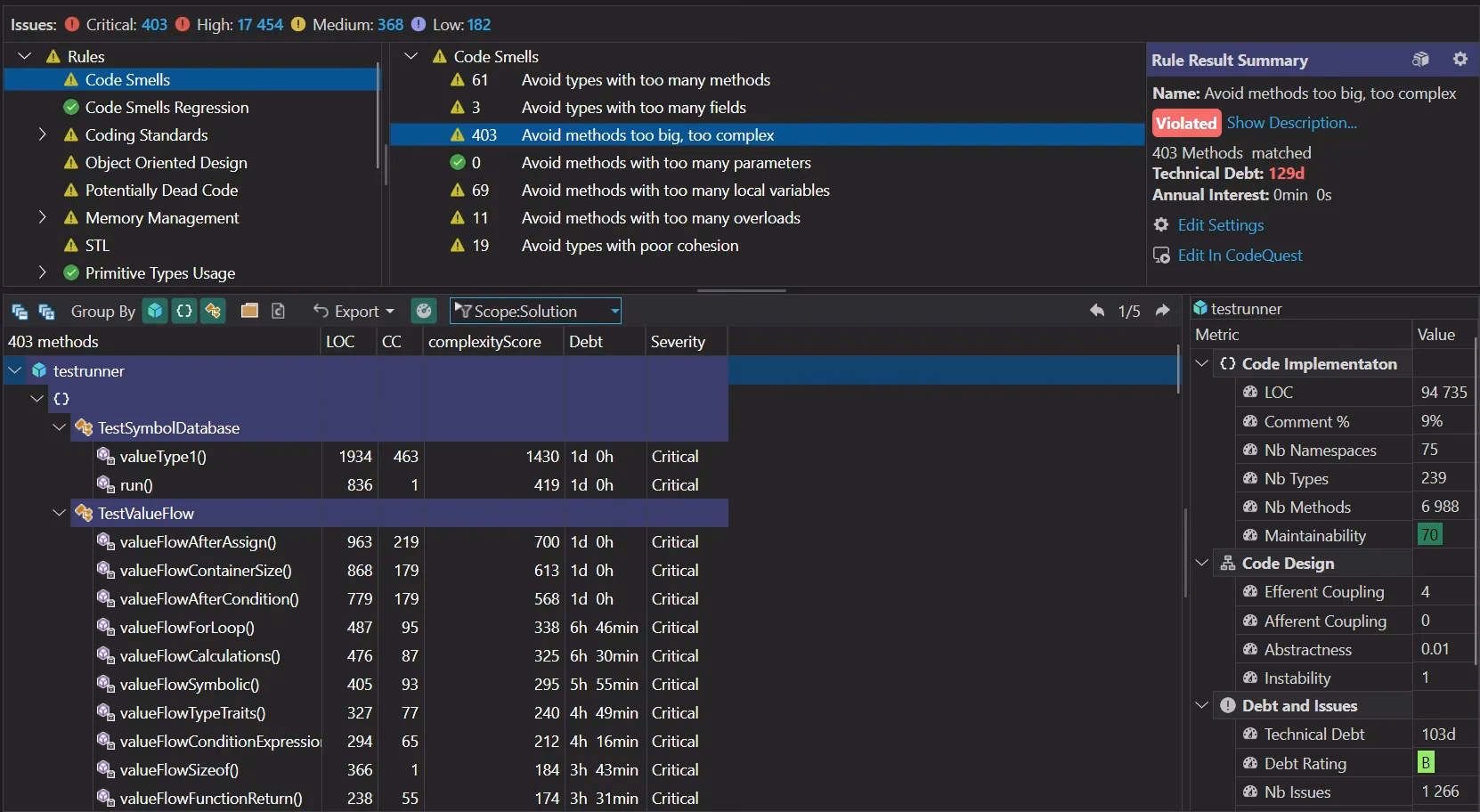
Task: Toggle Group By project cube button
Action: tap(155, 311)
